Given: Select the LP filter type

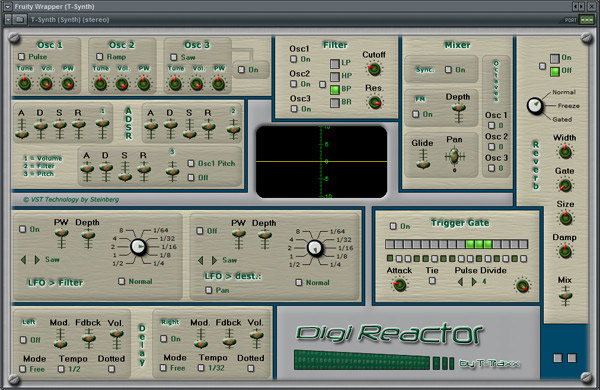Looking at the screenshot, I should click(335, 64).
